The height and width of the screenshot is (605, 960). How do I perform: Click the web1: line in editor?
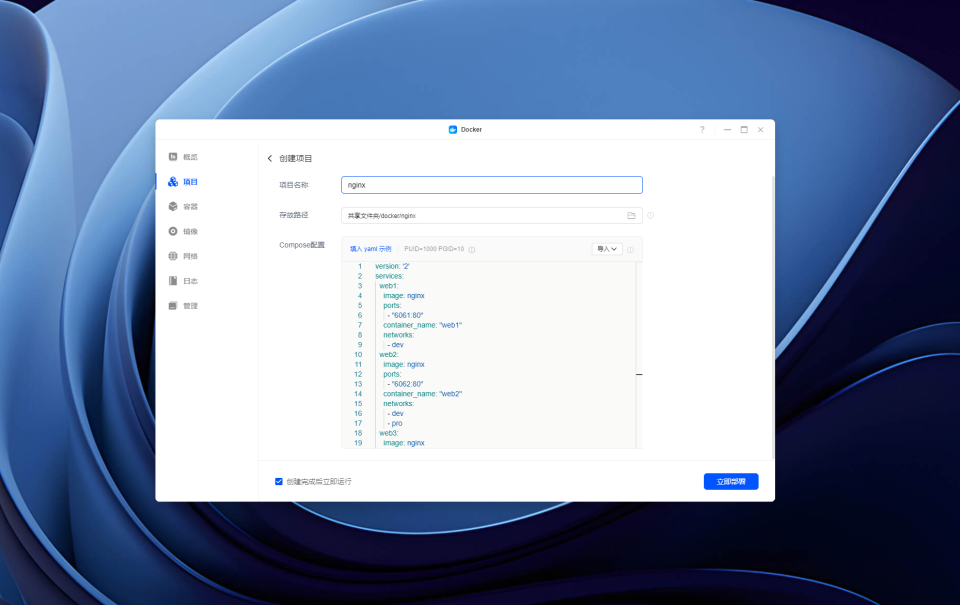pos(389,286)
